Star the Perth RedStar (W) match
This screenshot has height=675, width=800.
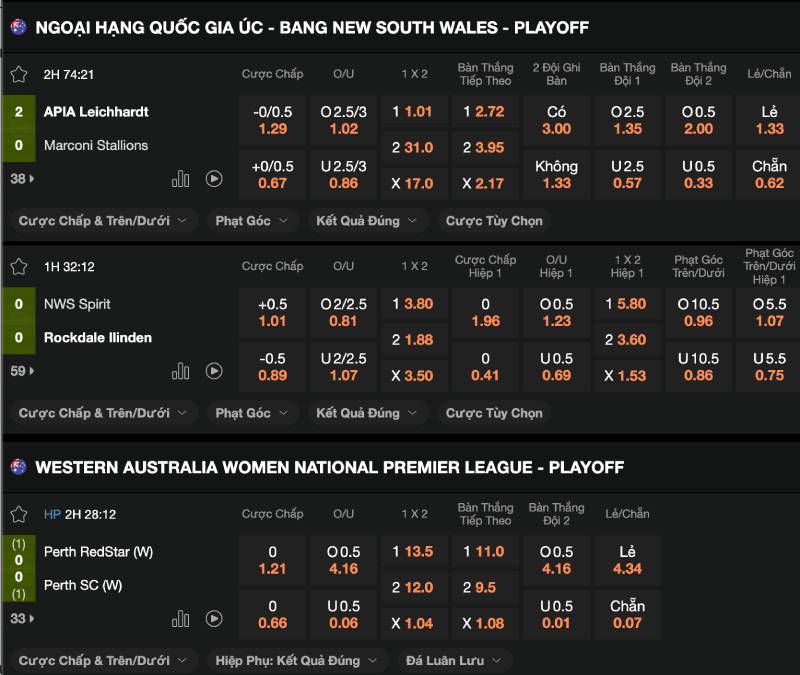pos(18,514)
